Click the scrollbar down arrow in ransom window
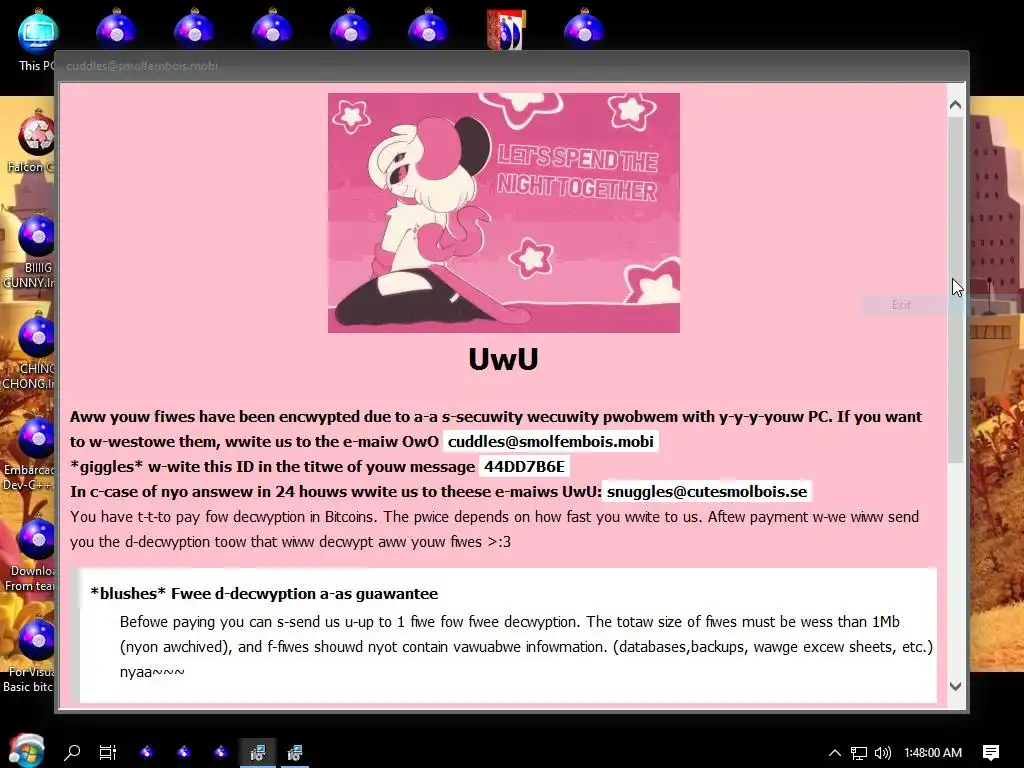Viewport: 1024px width, 768px height. (x=955, y=686)
